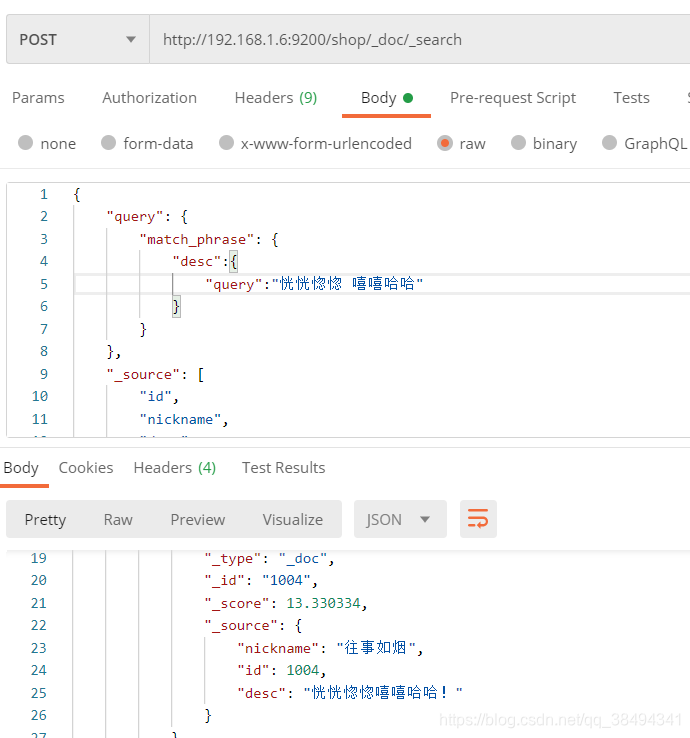Select the none body type radio button

pyautogui.click(x=26, y=143)
